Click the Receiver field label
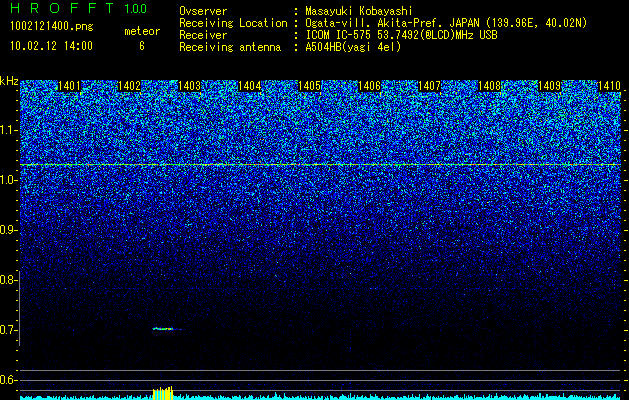The width and height of the screenshot is (629, 400). coord(203,35)
